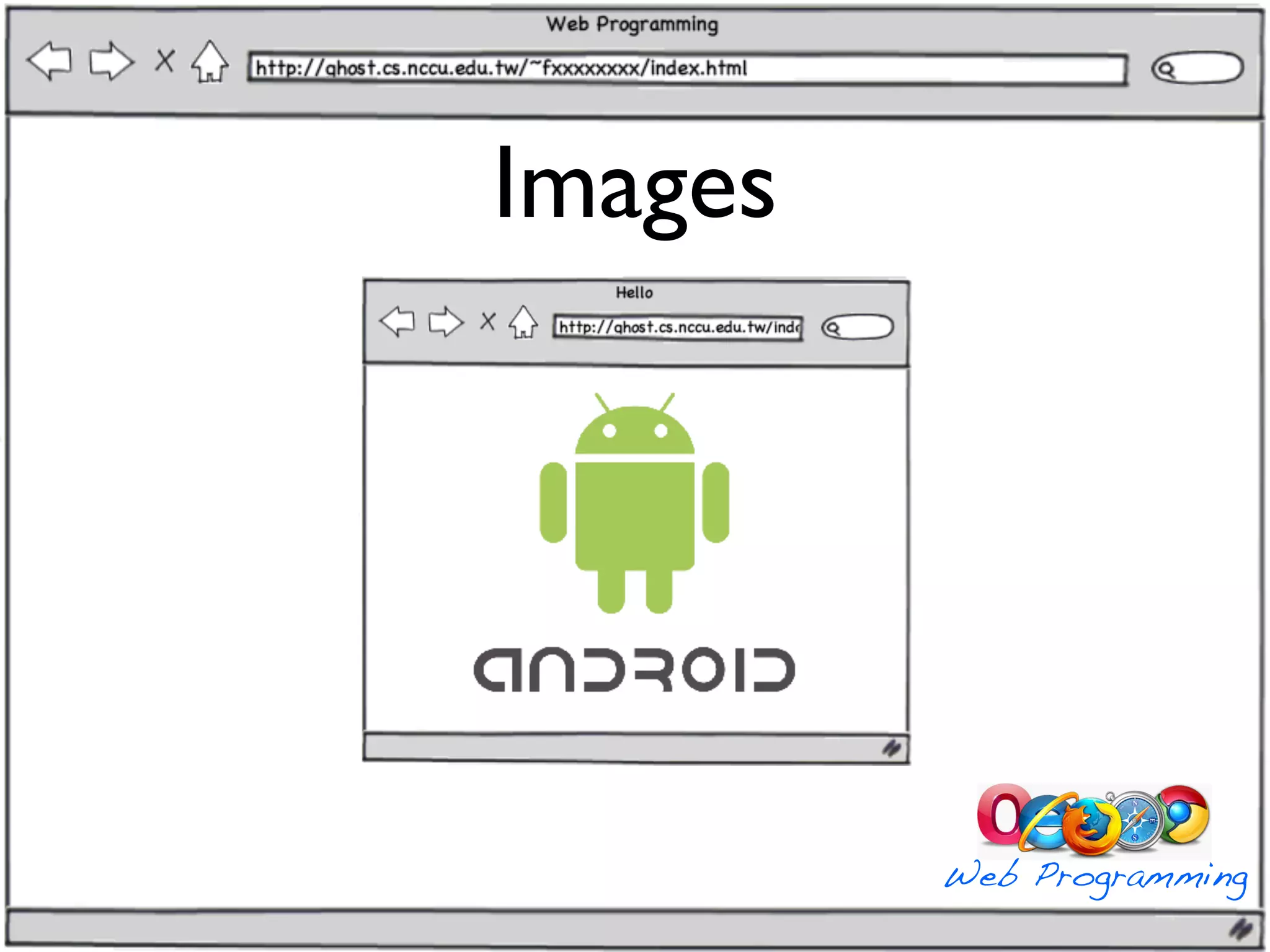Screen dimensions: 1270x952
Task: Click the inner Hello window back arrow
Action: (397, 321)
